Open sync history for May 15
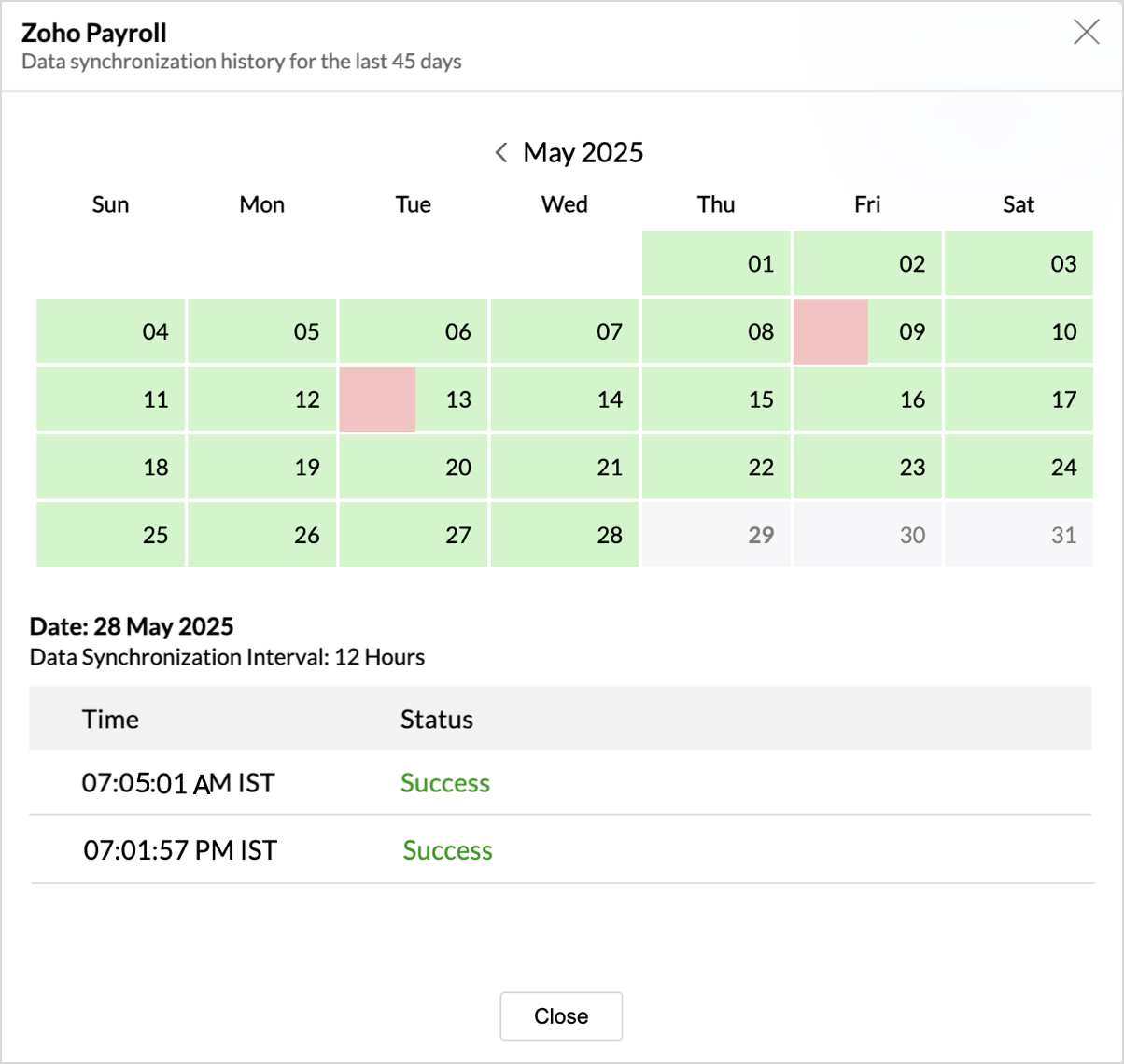1124x1064 pixels. coord(716,399)
